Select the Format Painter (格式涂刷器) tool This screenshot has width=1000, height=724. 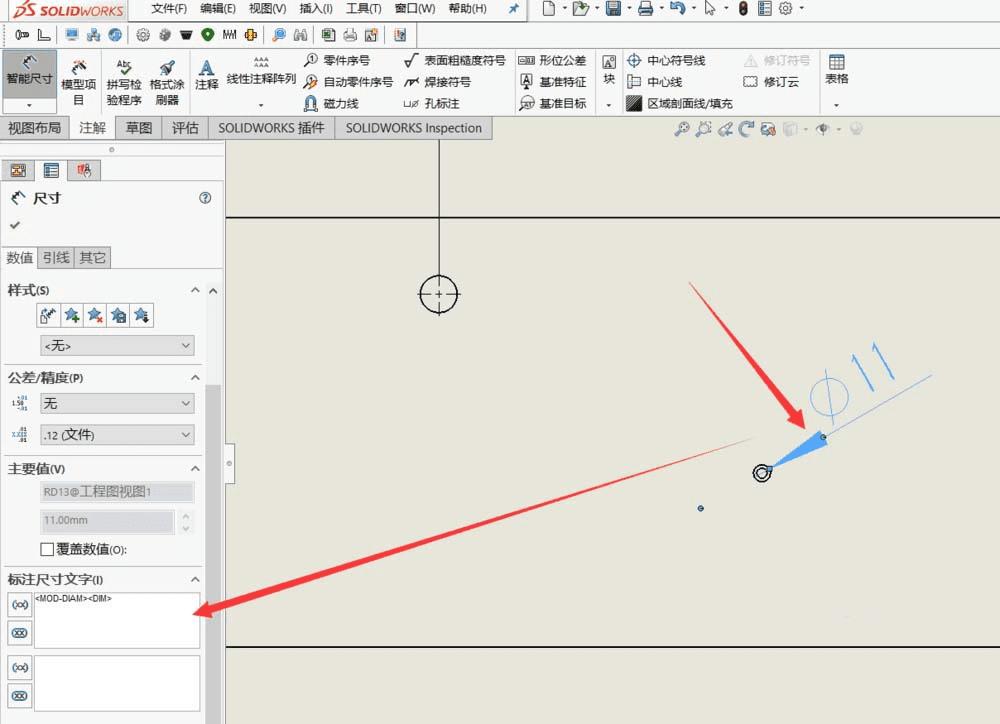click(x=167, y=78)
